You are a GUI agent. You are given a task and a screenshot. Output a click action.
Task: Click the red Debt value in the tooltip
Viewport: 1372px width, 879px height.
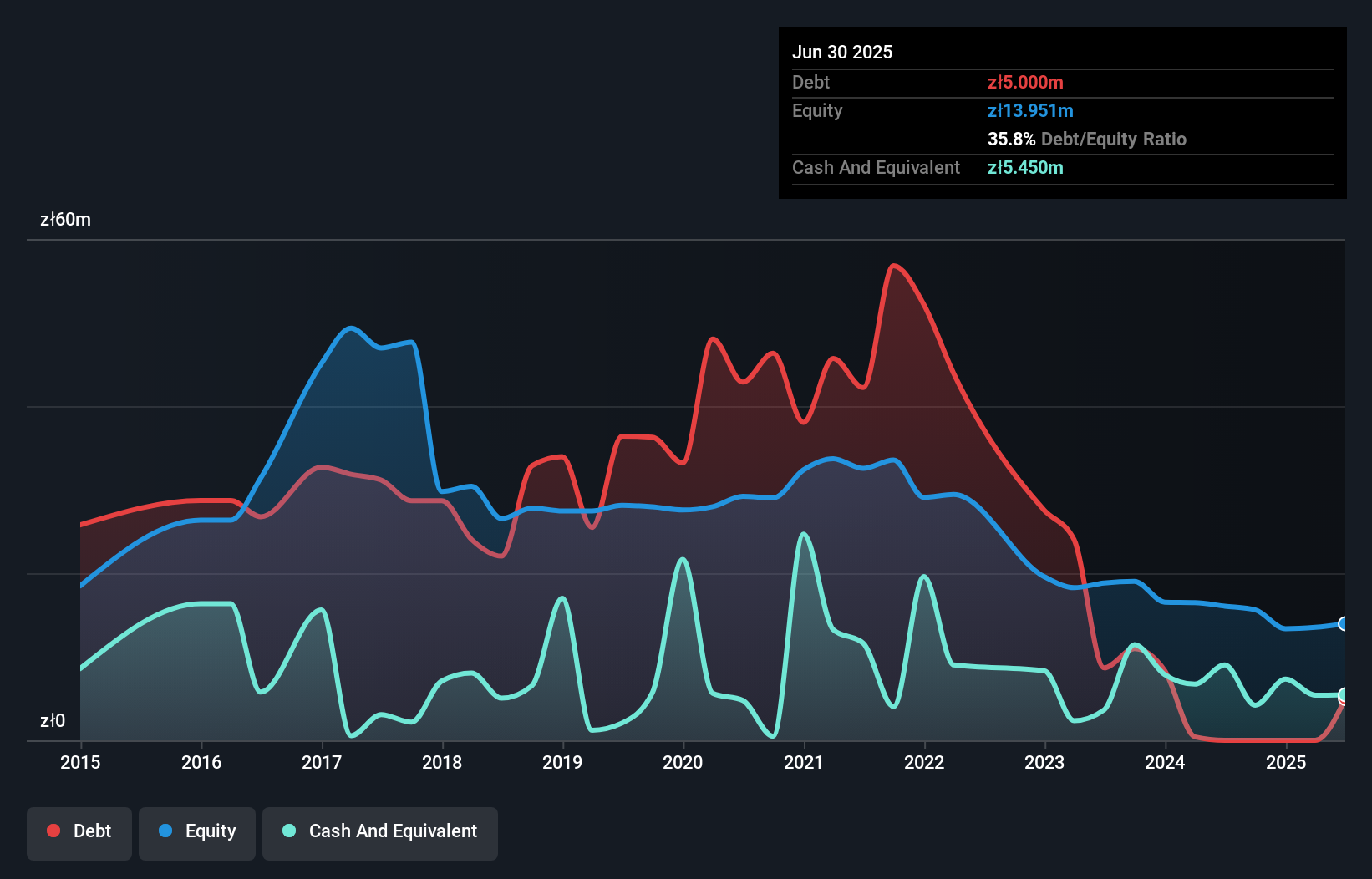coord(1026,82)
